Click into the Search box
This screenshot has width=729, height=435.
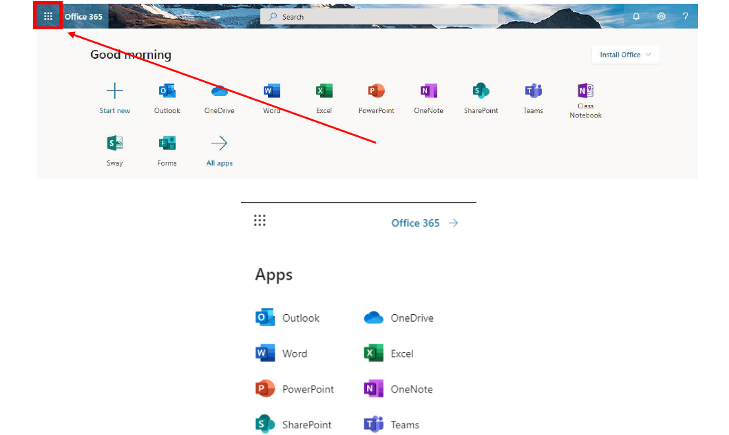click(x=379, y=17)
